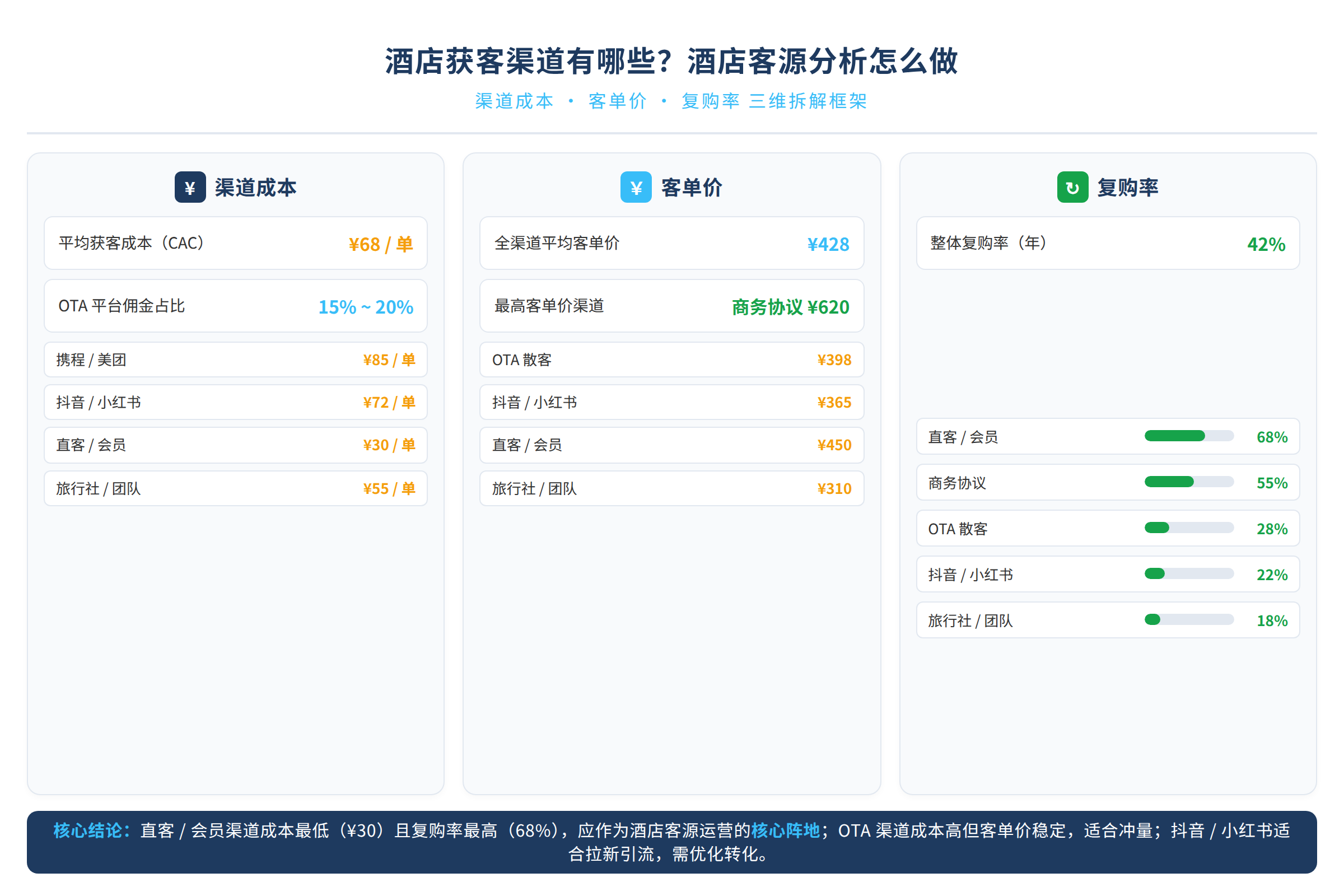Click the 旅行社 / 团队 18% progress bar

[1189, 619]
